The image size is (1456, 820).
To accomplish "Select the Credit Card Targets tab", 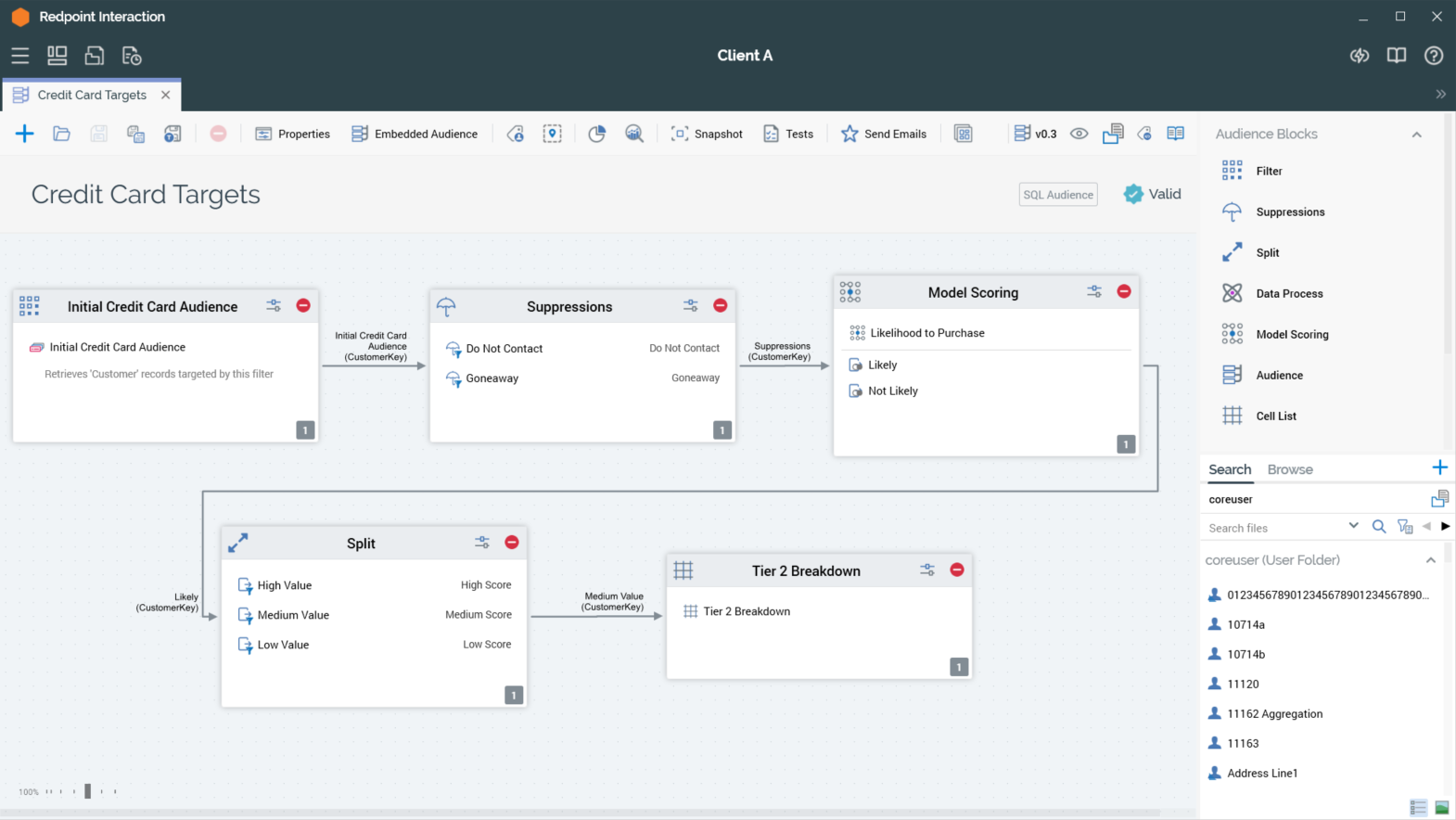I will pos(91,95).
